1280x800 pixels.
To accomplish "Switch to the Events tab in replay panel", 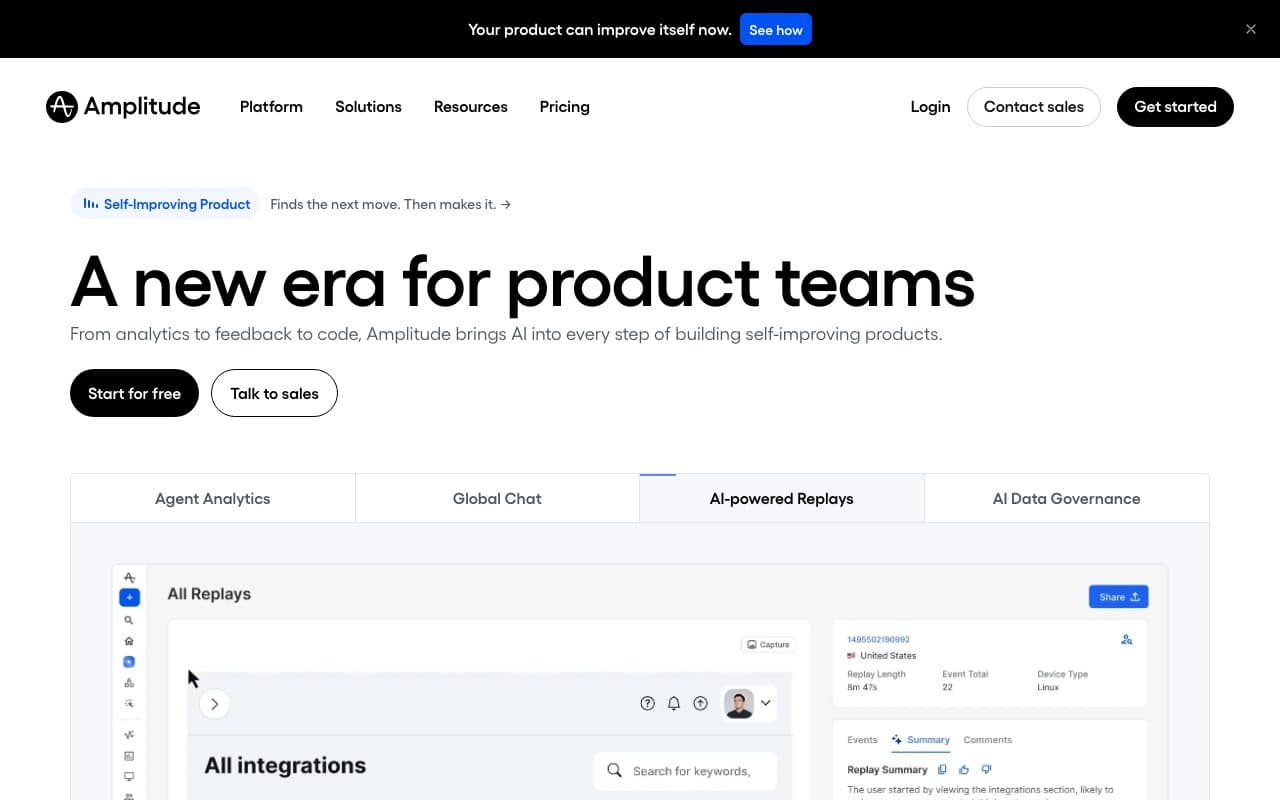I will (x=862, y=740).
